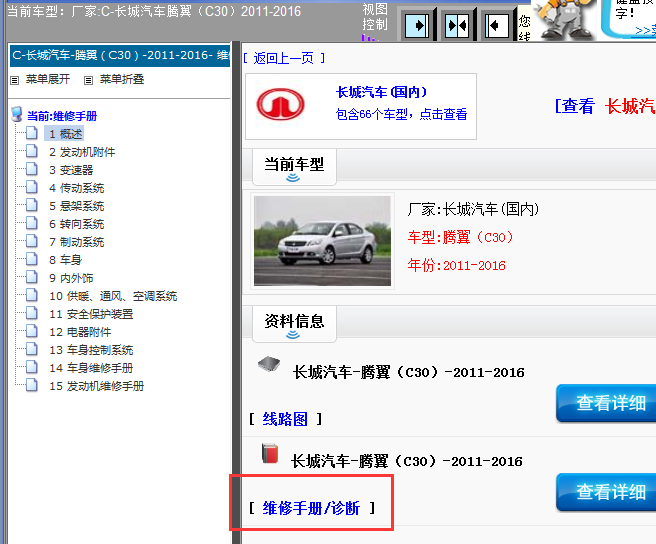
Task: Open chapter 11 安全保护装置
Action: pos(91,314)
